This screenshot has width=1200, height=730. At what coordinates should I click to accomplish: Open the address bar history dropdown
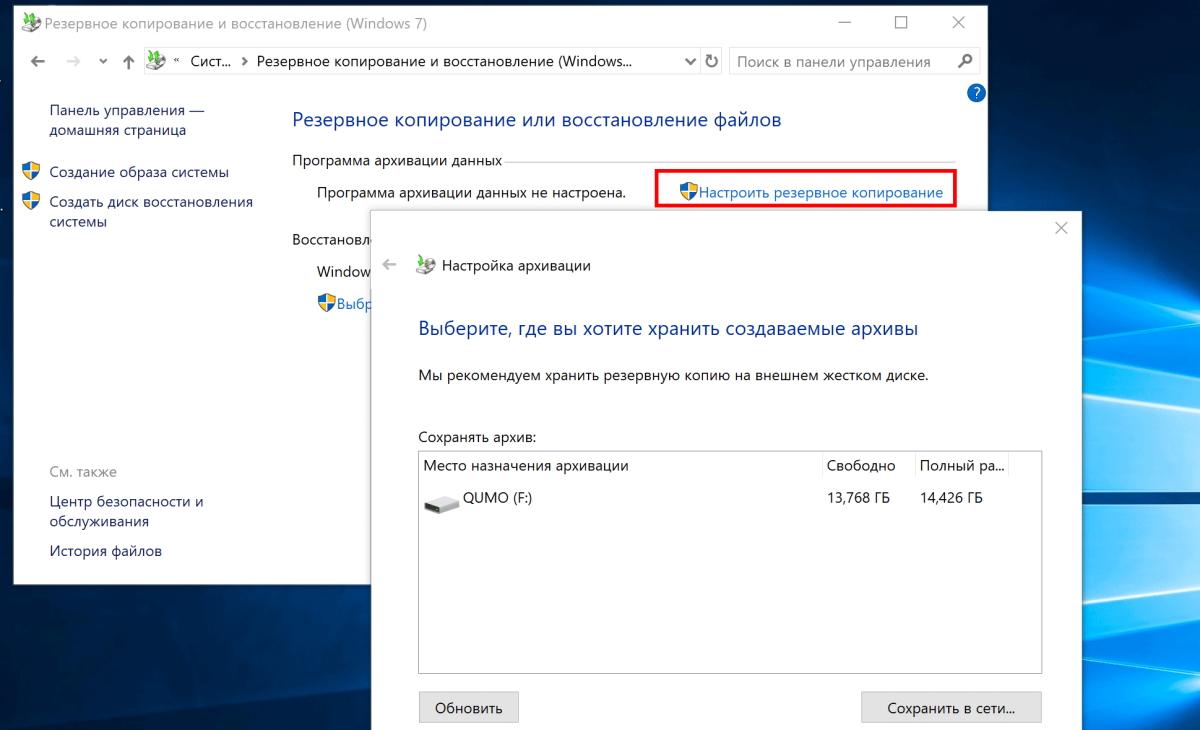coord(690,61)
